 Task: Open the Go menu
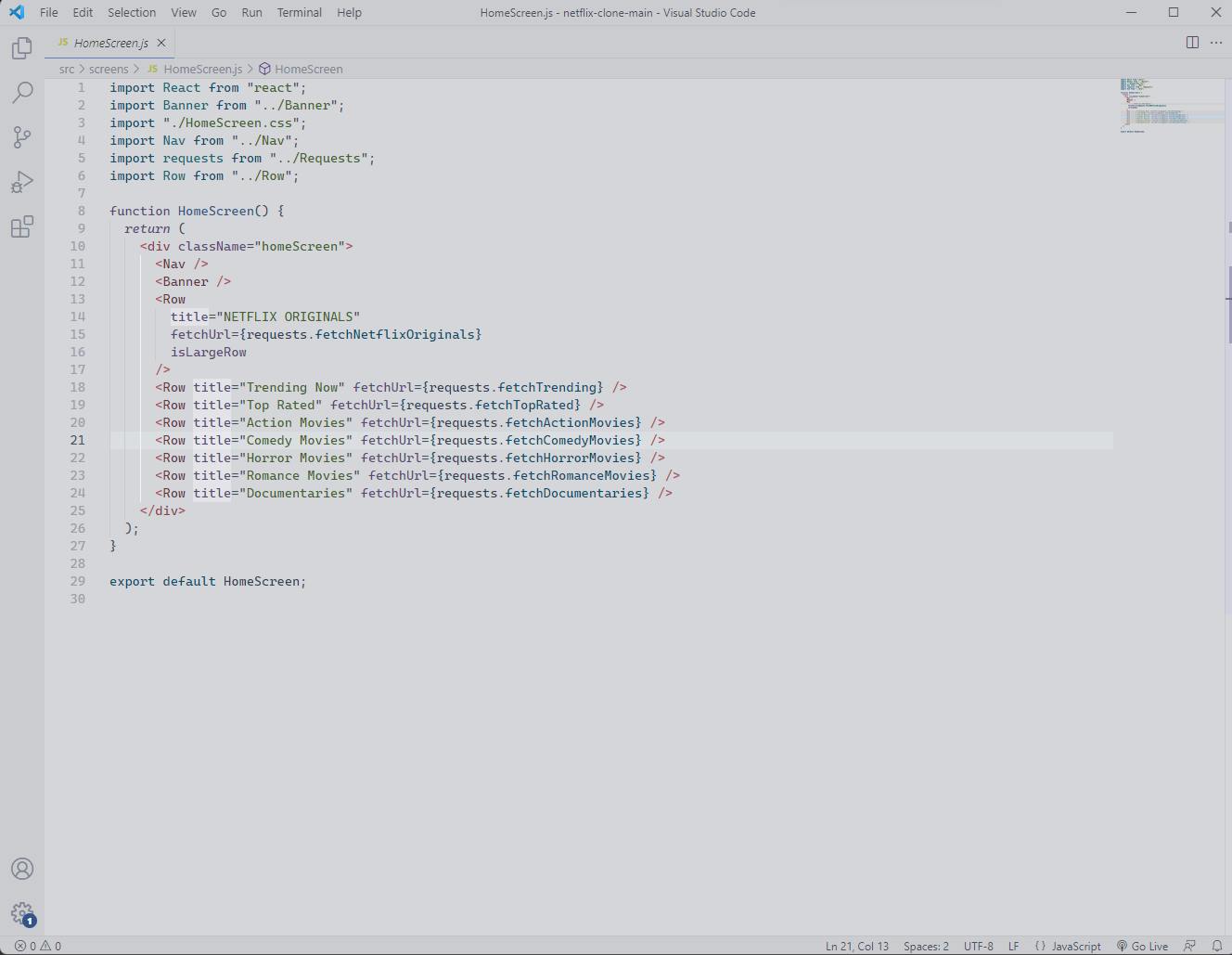[x=219, y=12]
